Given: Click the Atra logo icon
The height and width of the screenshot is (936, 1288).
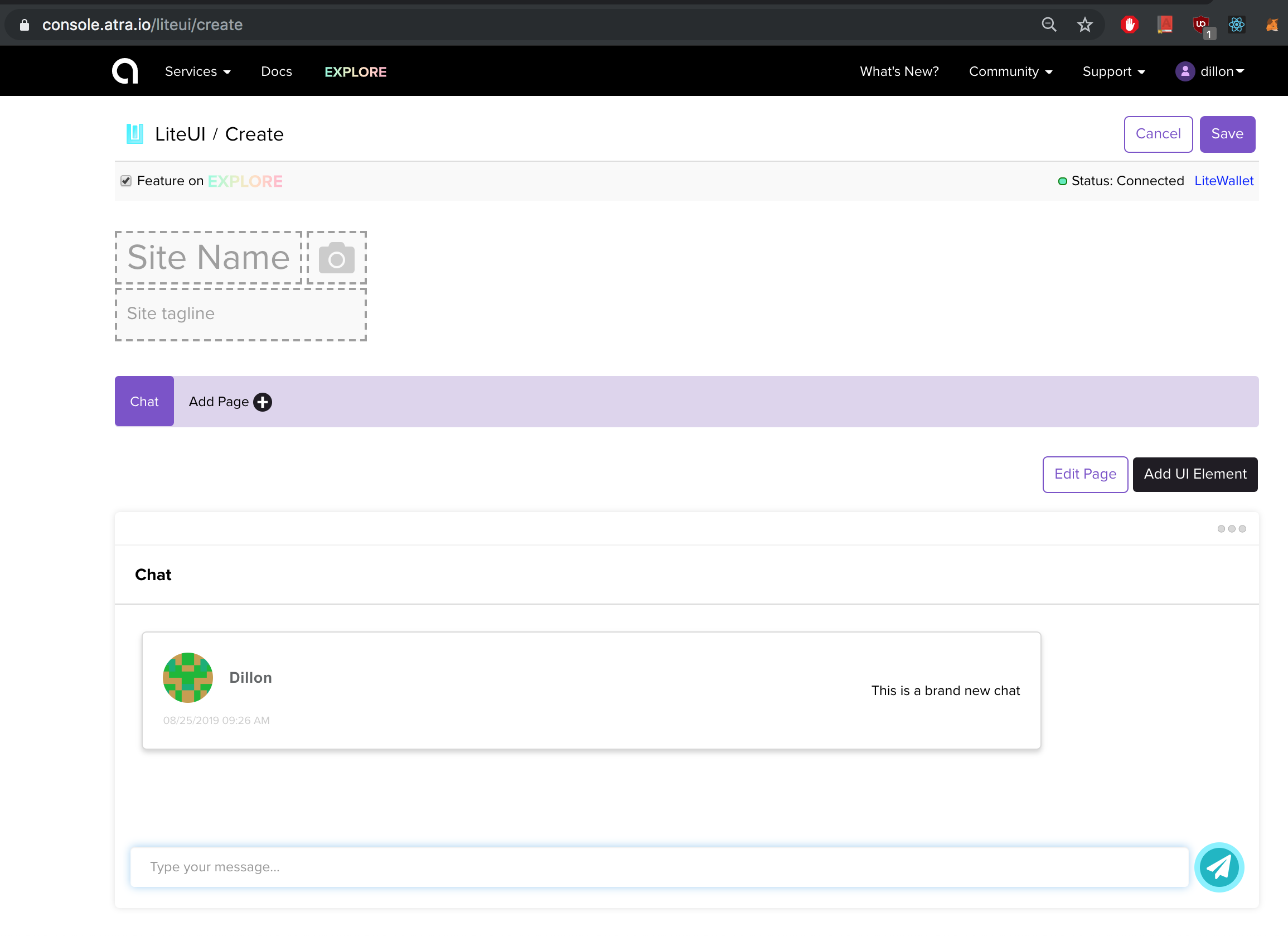Looking at the screenshot, I should point(125,71).
